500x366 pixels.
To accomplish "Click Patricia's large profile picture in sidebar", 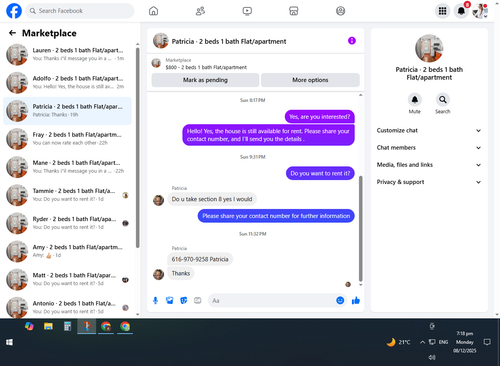I will pyautogui.click(x=429, y=48).
